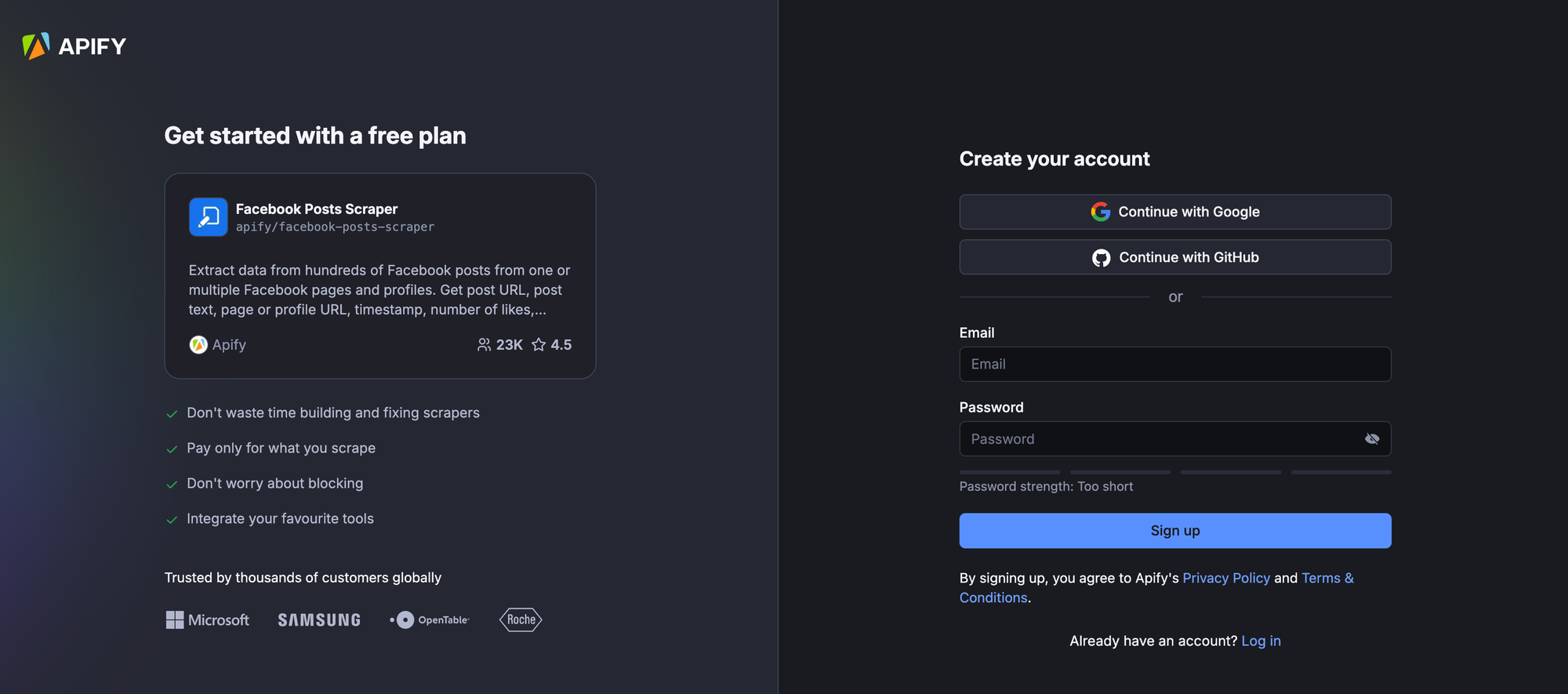Focus the Password input field

(x=1175, y=439)
